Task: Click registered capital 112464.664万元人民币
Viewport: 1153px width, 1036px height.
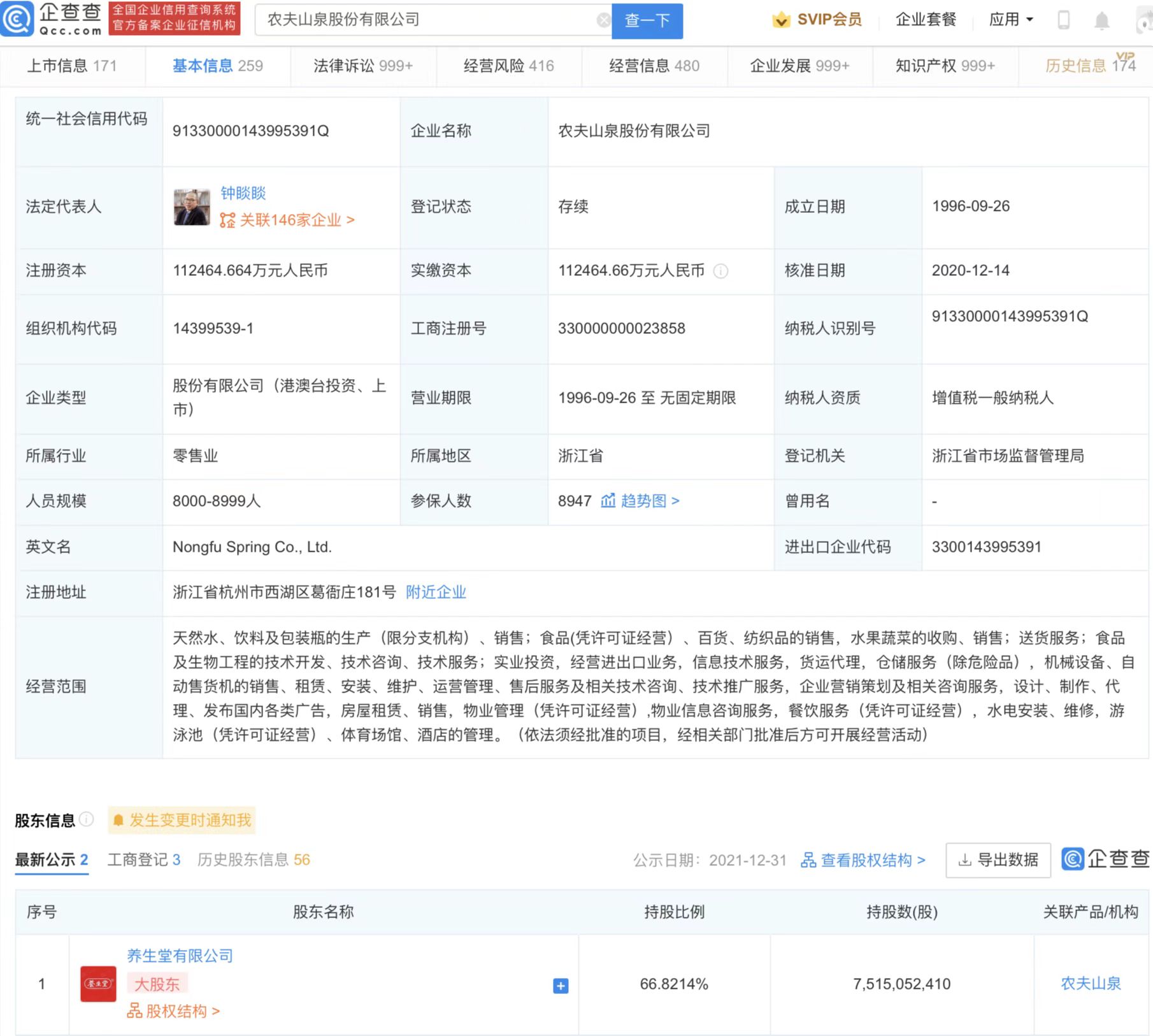Action: [x=250, y=271]
